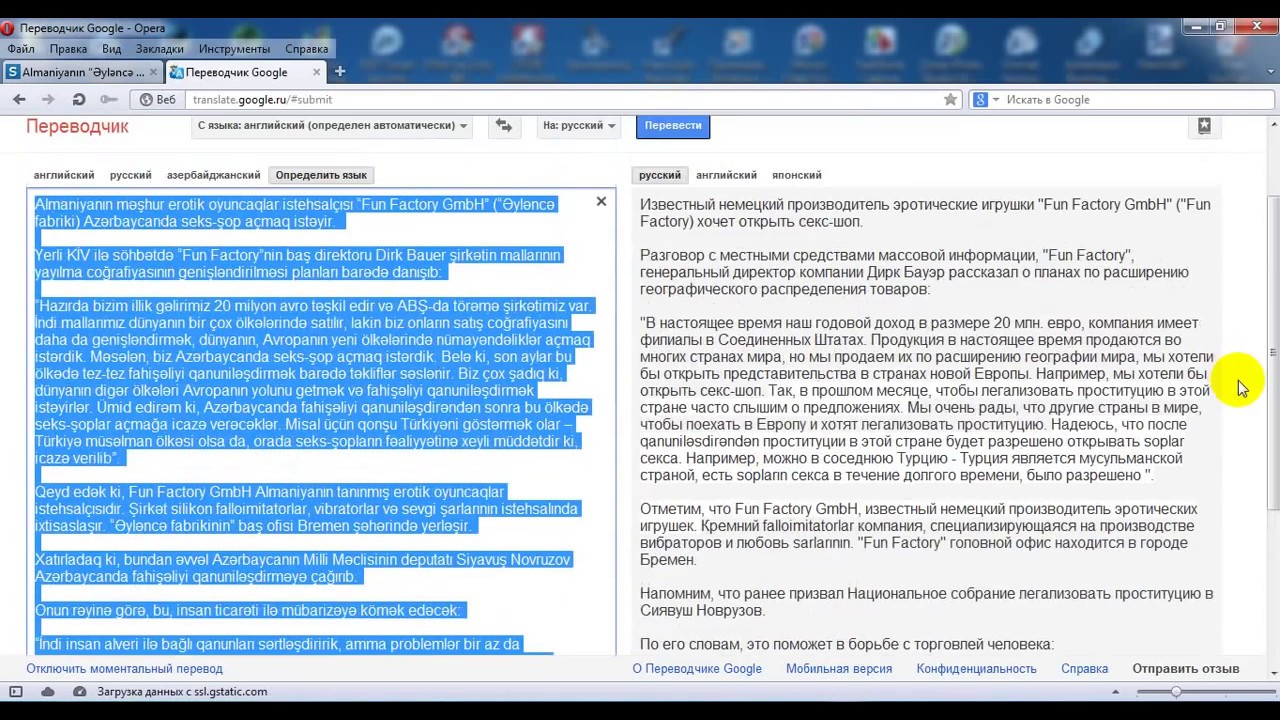This screenshot has height=720, width=1280.
Task: Close the Almaniyanın Əyləncə tab
Action: tap(153, 72)
